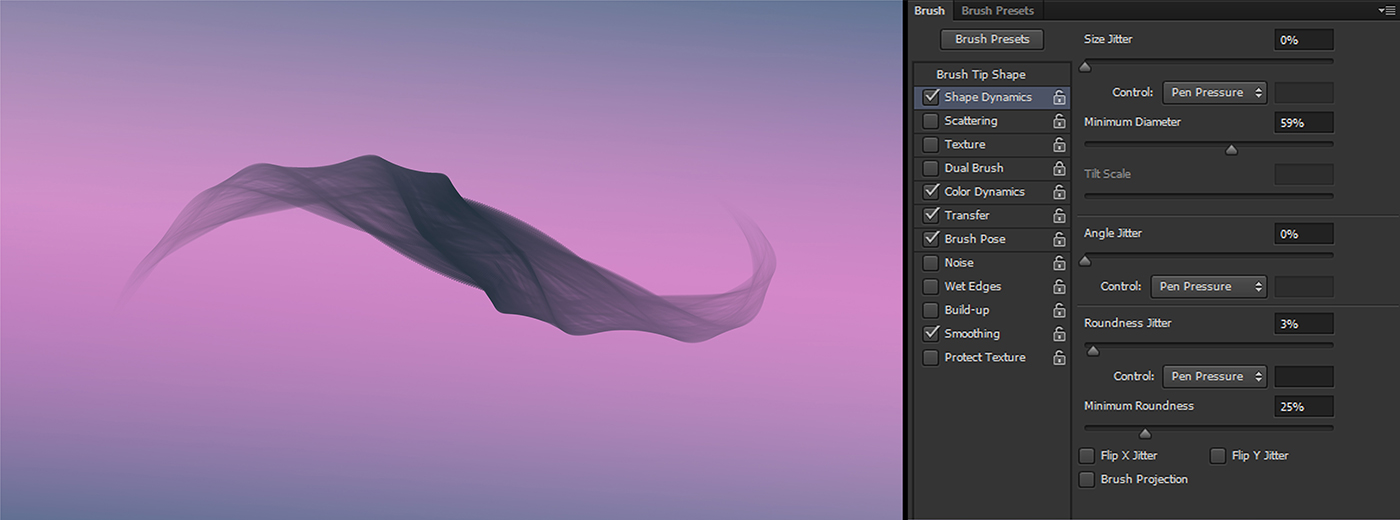Image resolution: width=1400 pixels, height=520 pixels.
Task: Uncheck the Smoothing option
Action: point(931,334)
